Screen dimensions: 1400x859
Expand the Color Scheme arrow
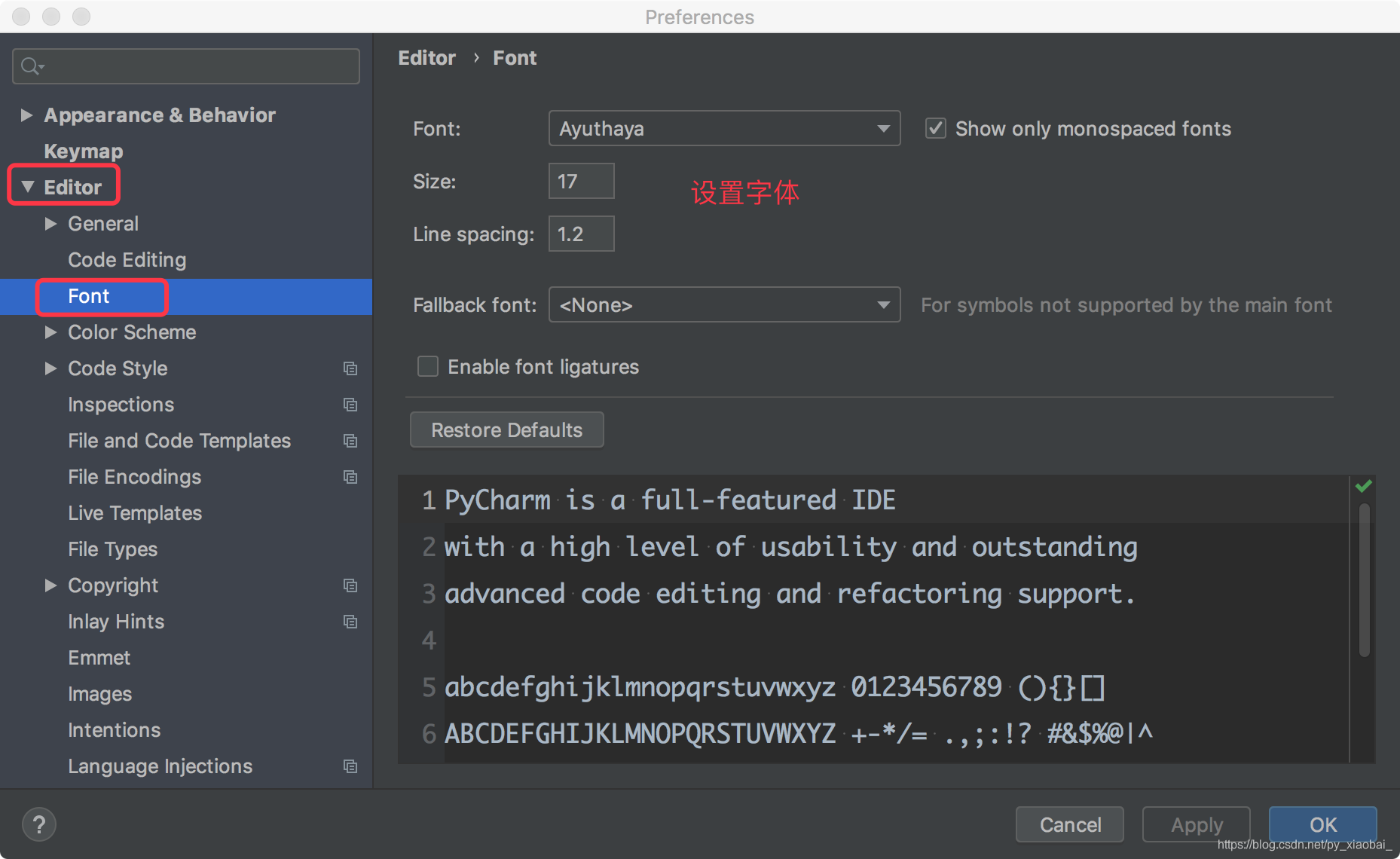(50, 332)
